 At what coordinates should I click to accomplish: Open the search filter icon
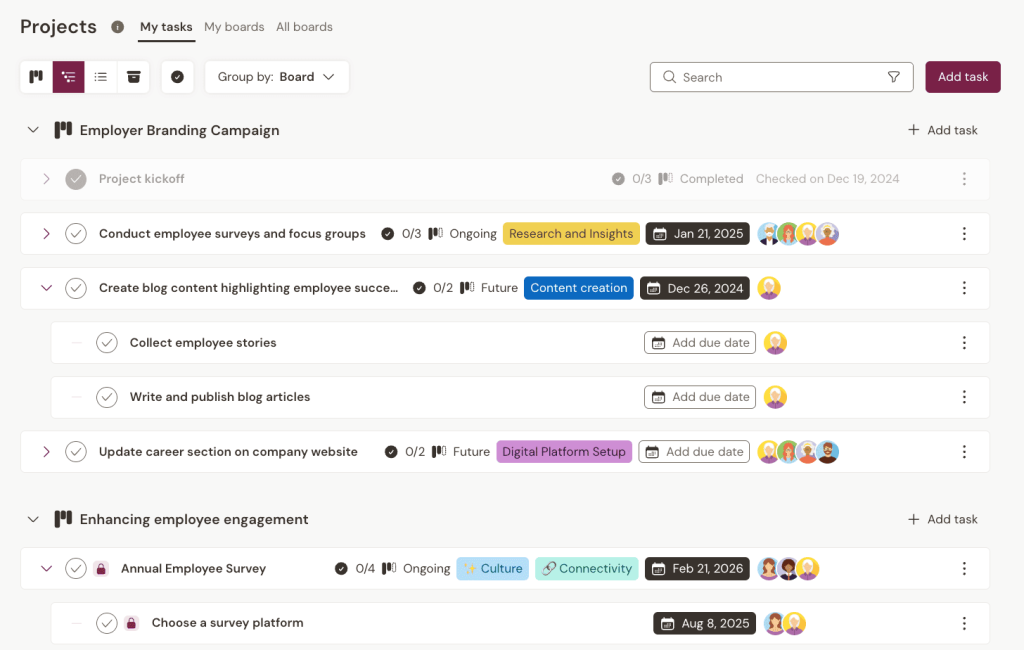pyautogui.click(x=893, y=77)
